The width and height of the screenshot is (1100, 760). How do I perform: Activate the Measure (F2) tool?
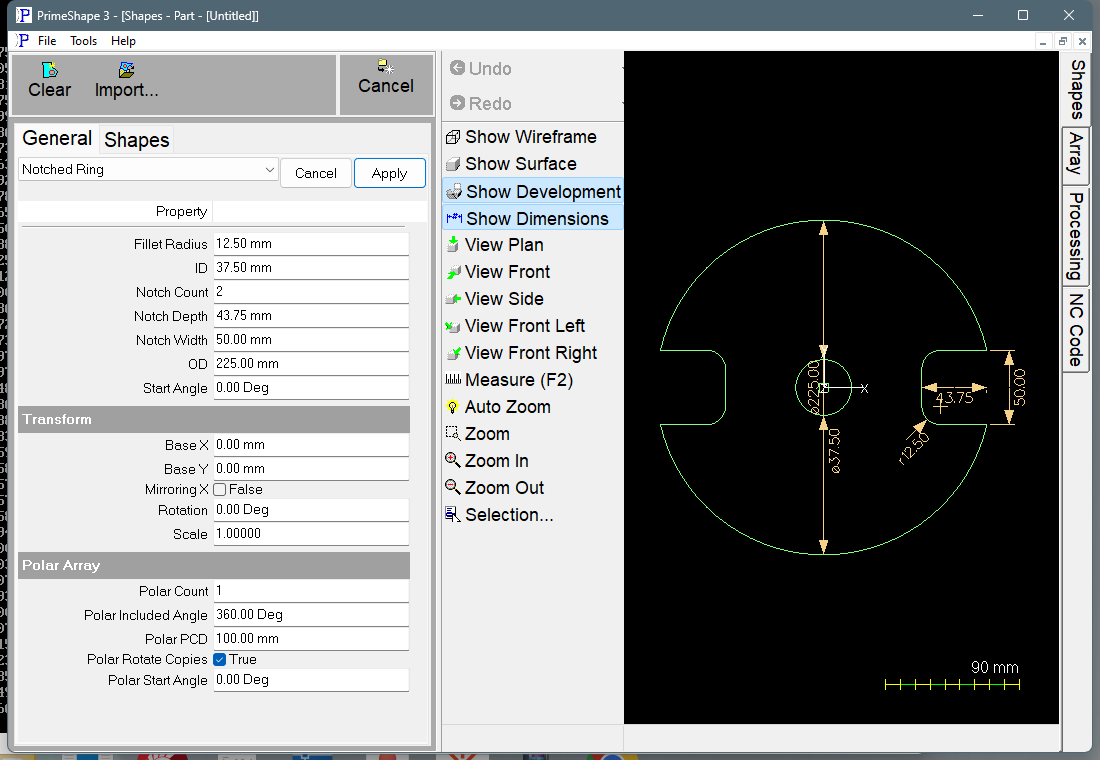pyautogui.click(x=510, y=380)
